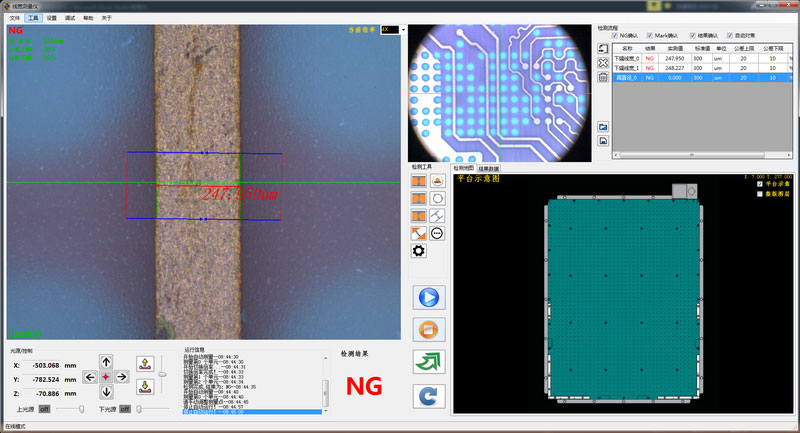Click the green double-arrow export icon
800x433 pixels.
click(x=429, y=361)
